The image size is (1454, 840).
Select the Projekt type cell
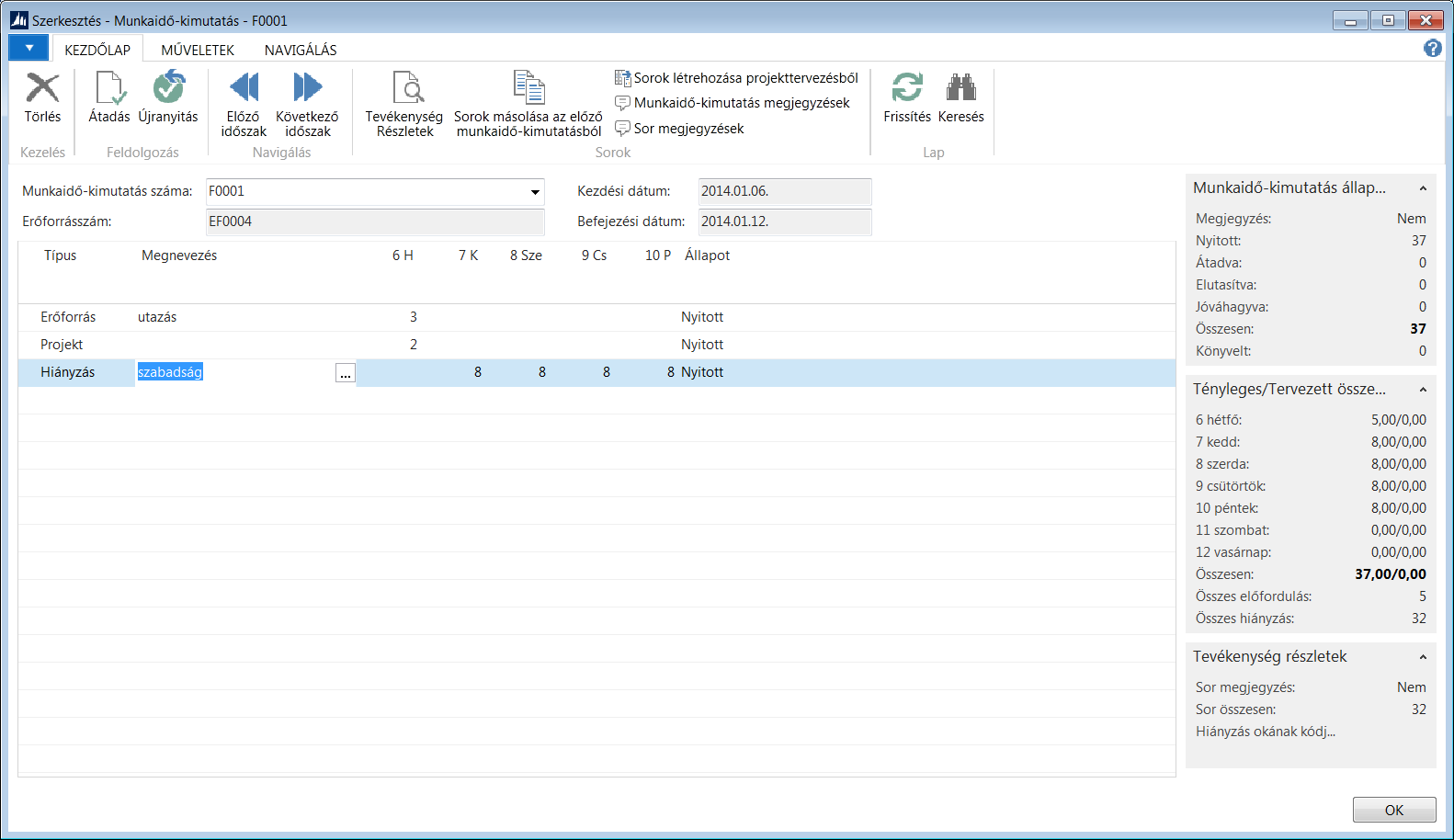click(x=77, y=345)
